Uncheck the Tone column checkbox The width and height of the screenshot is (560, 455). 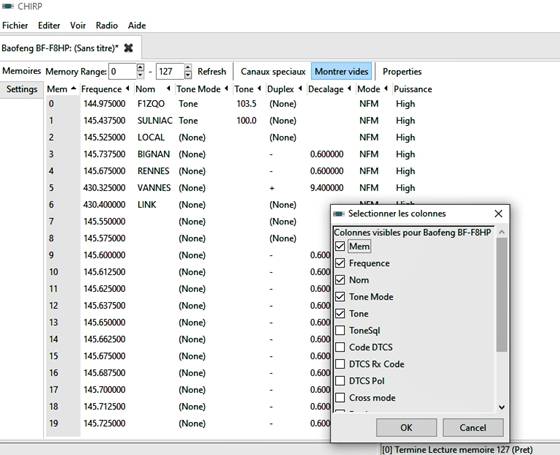(x=340, y=314)
